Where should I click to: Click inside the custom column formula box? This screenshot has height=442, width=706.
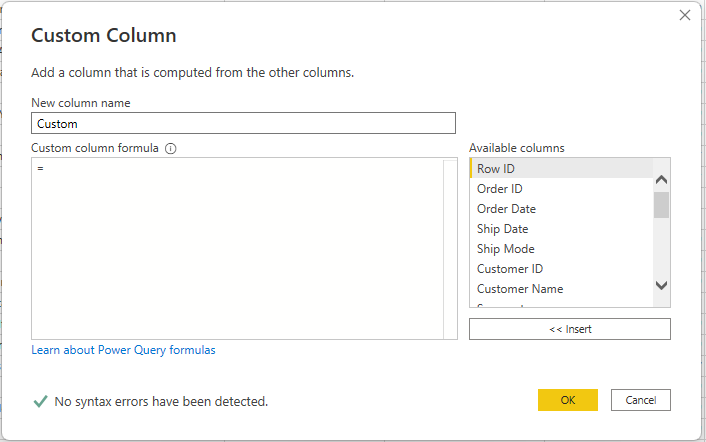[x=237, y=248]
